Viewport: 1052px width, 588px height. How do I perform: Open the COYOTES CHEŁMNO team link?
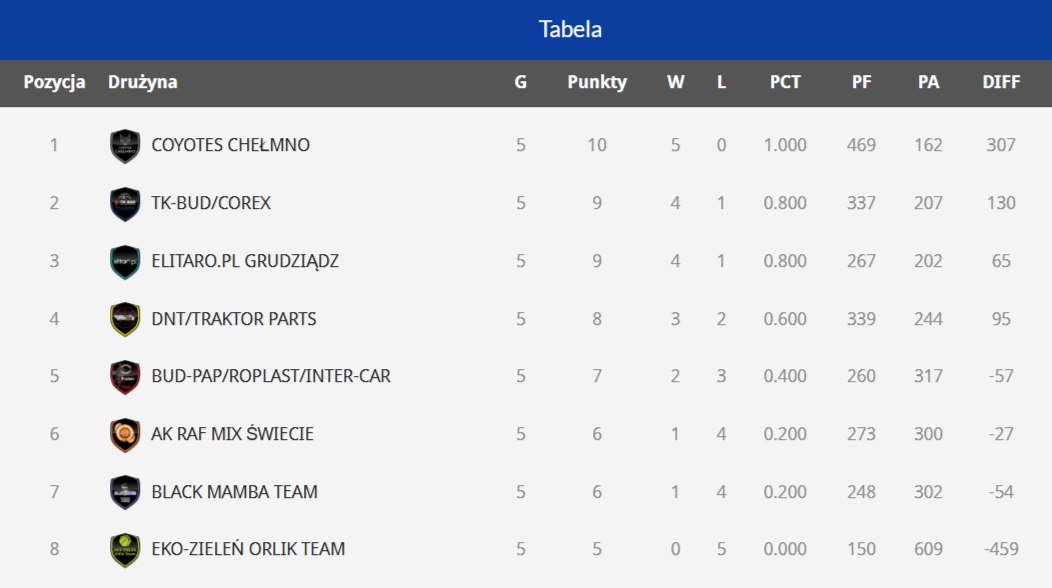[x=230, y=145]
